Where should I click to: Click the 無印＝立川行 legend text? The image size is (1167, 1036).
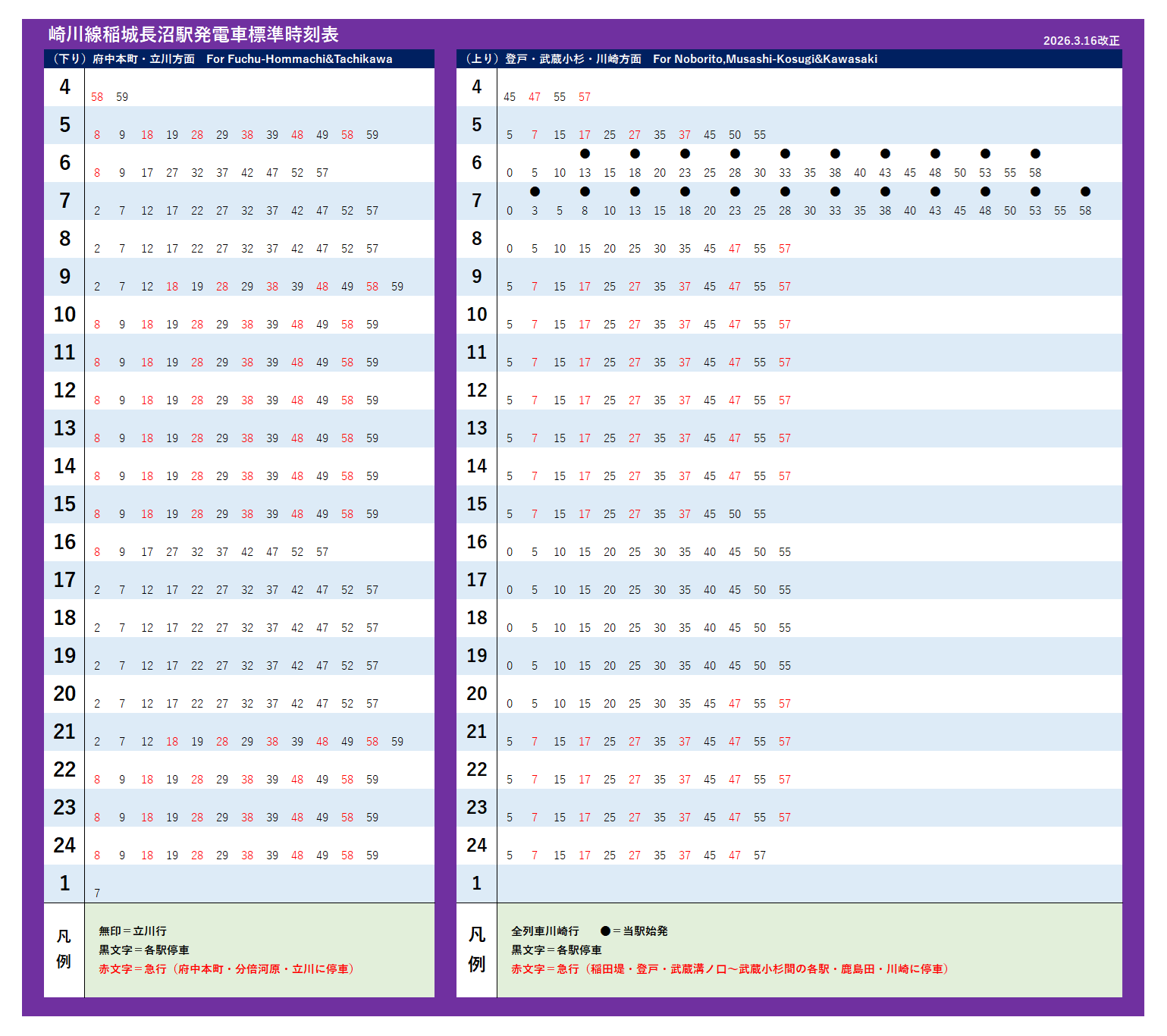tap(133, 931)
